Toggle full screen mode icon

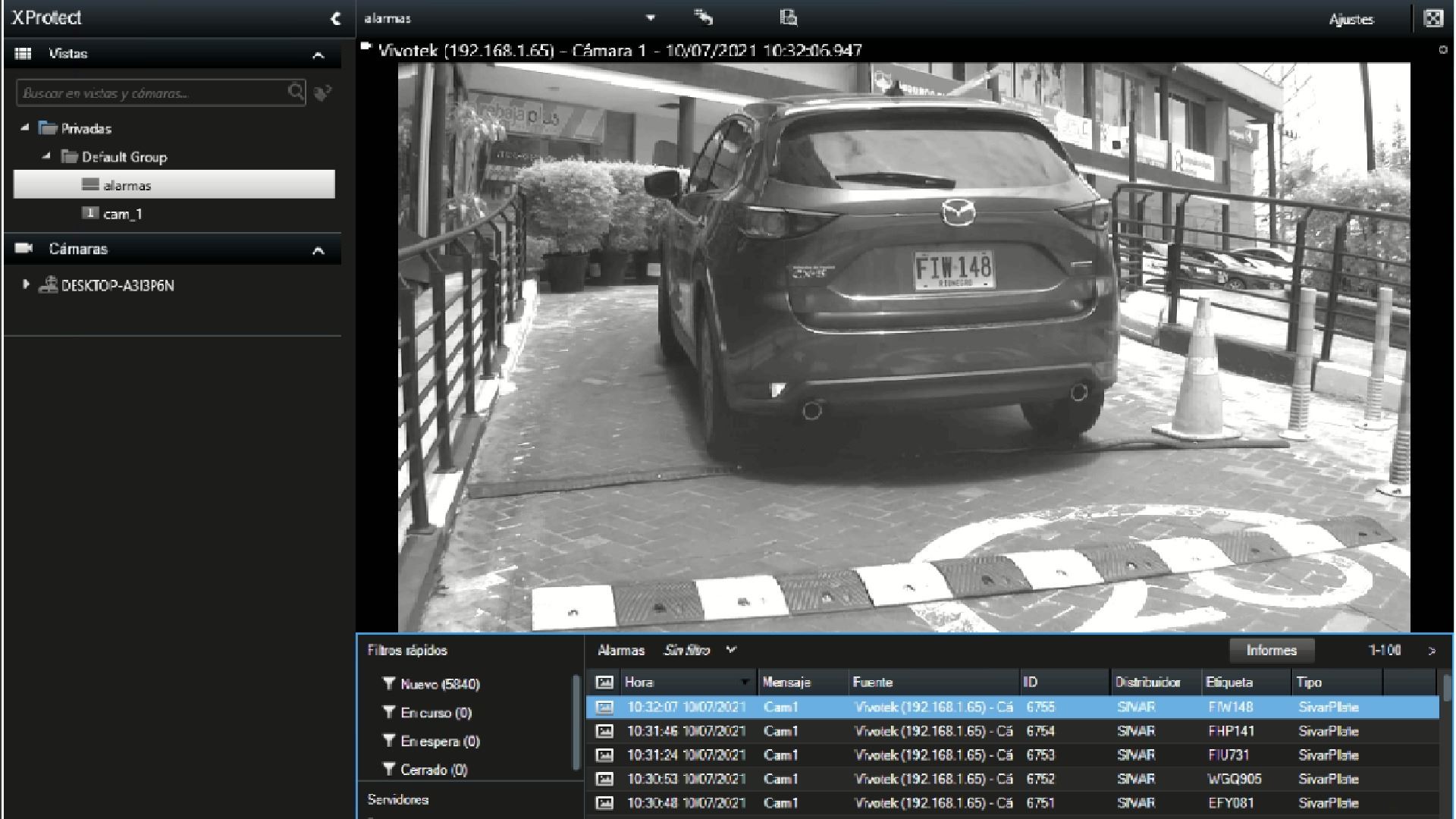pos(1433,18)
